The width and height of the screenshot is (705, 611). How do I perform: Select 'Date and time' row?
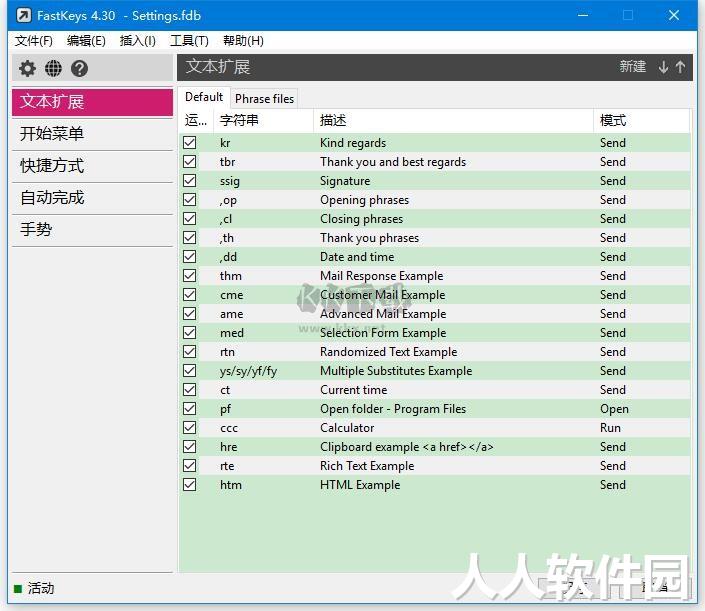click(x=434, y=257)
